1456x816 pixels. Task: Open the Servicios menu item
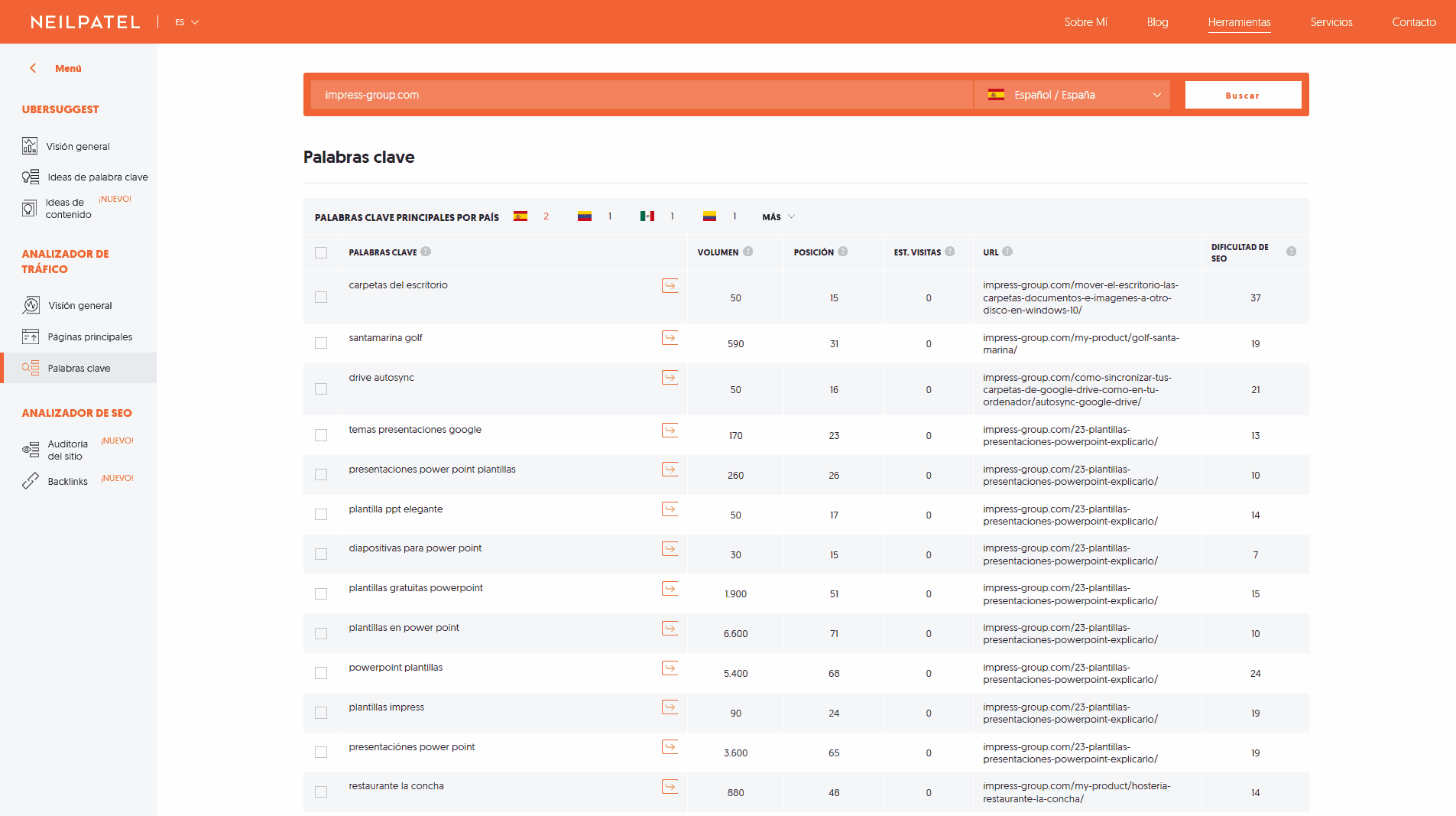pyautogui.click(x=1331, y=22)
